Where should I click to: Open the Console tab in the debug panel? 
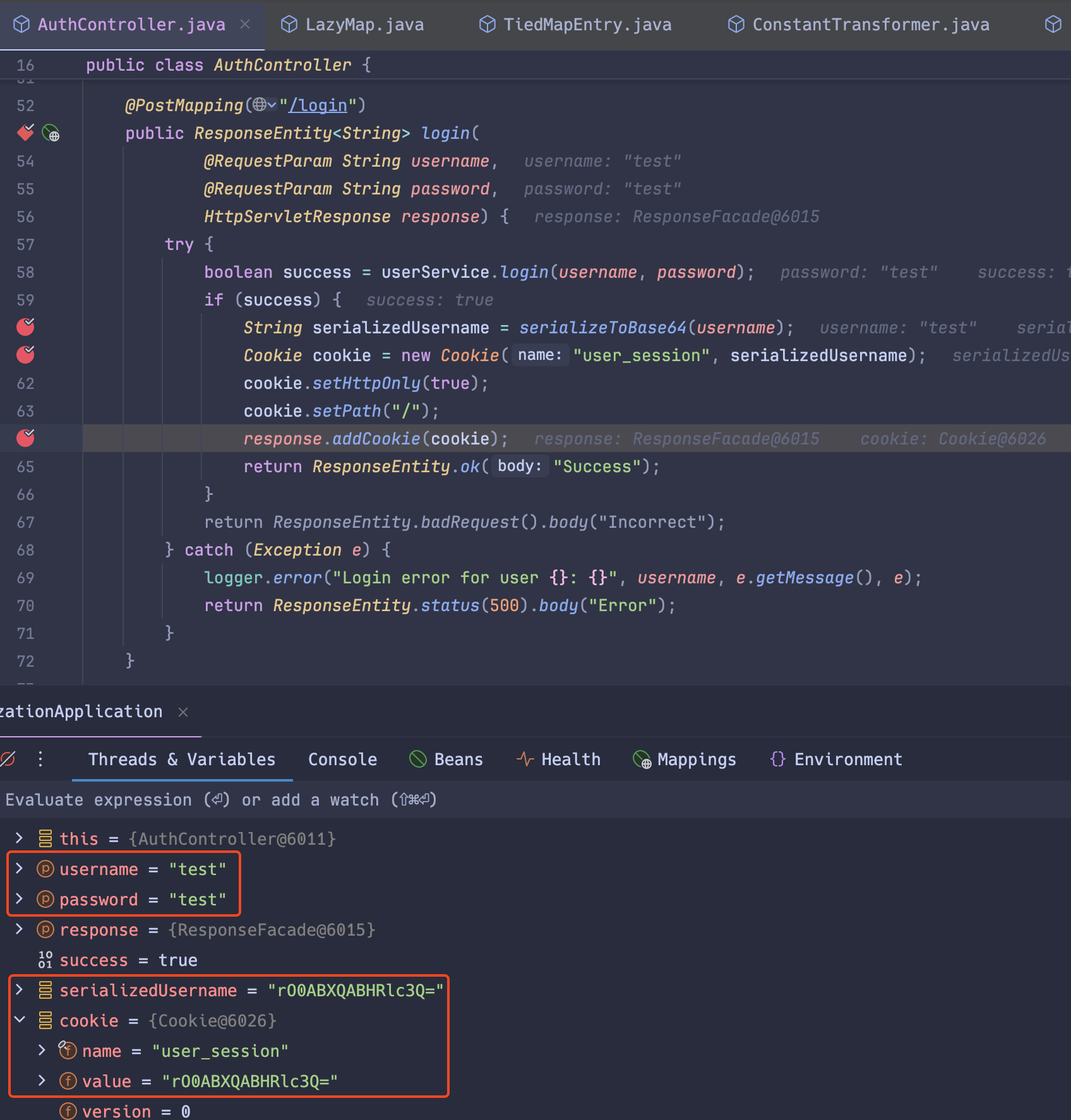pyautogui.click(x=342, y=759)
